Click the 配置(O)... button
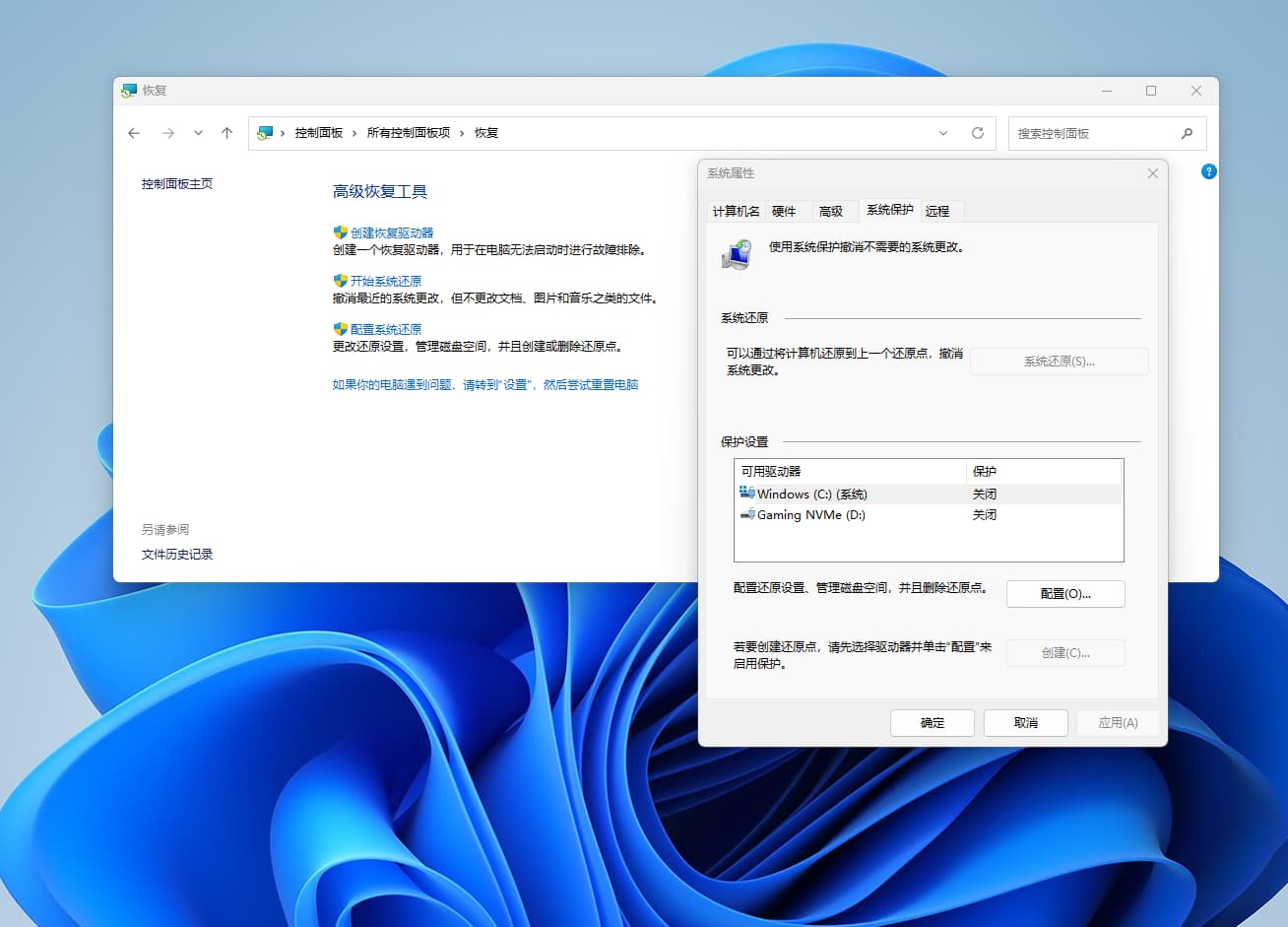Viewport: 1288px width, 927px height. (x=1065, y=593)
